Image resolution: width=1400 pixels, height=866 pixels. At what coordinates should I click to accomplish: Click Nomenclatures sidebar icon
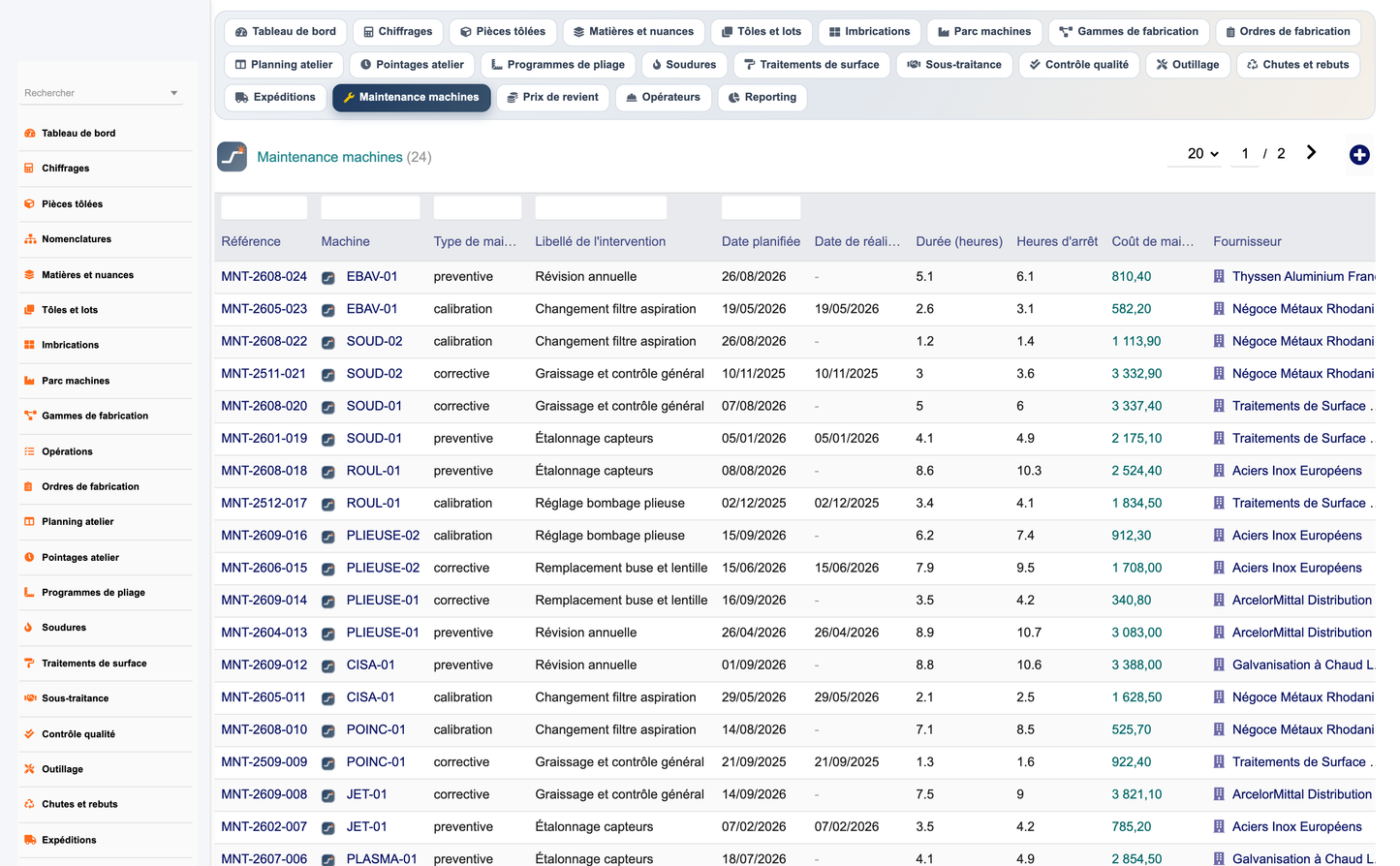click(x=30, y=239)
